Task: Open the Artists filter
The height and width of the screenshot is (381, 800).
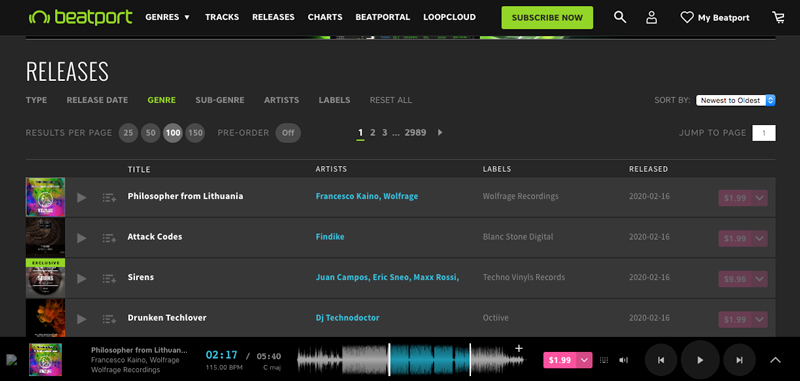Action: pos(282,100)
